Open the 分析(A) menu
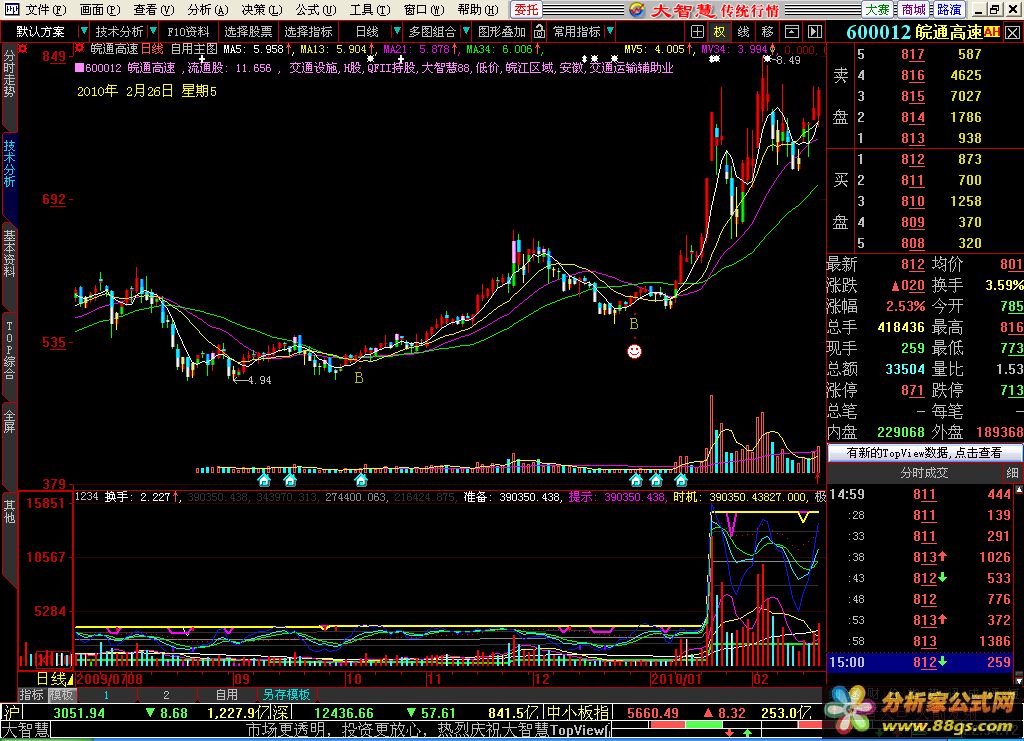Screen dimensions: 1024x741 [x=208, y=10]
